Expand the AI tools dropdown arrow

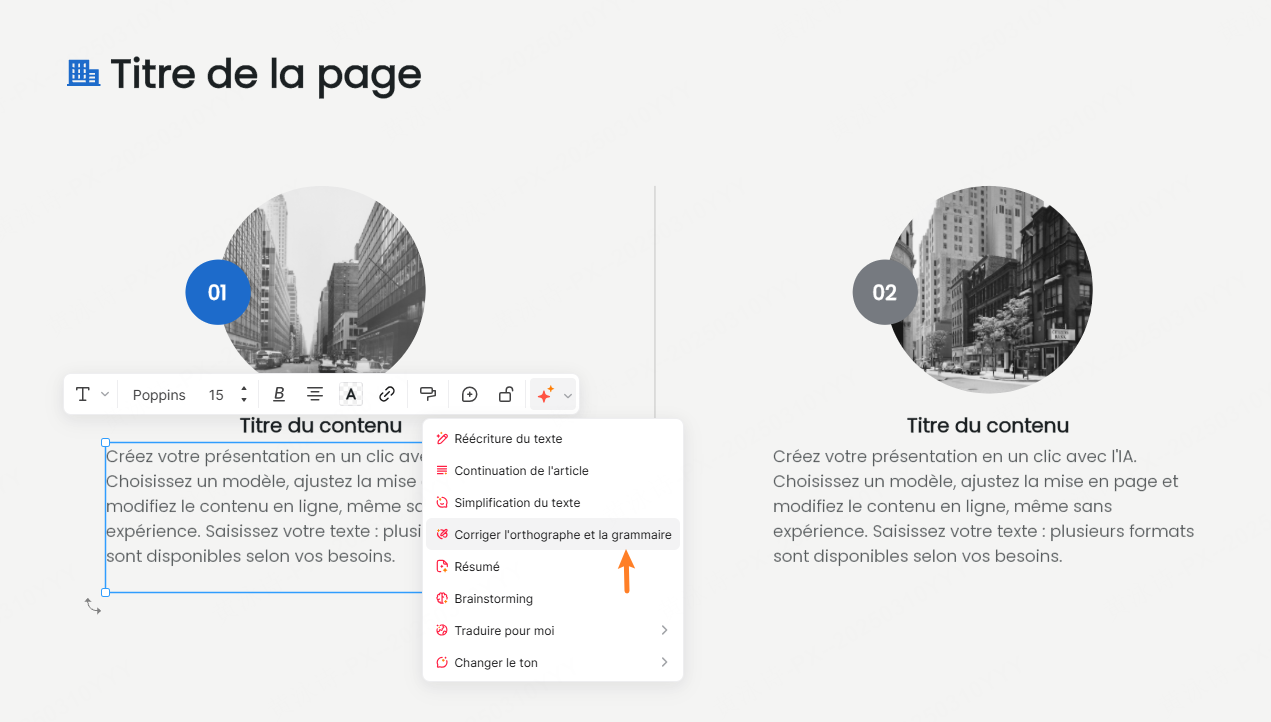pos(568,396)
